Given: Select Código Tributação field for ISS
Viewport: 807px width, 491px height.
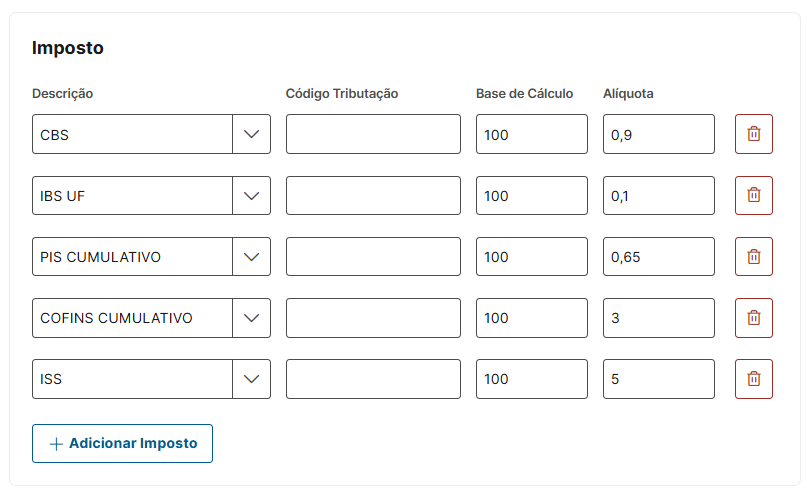Looking at the screenshot, I should tap(373, 379).
